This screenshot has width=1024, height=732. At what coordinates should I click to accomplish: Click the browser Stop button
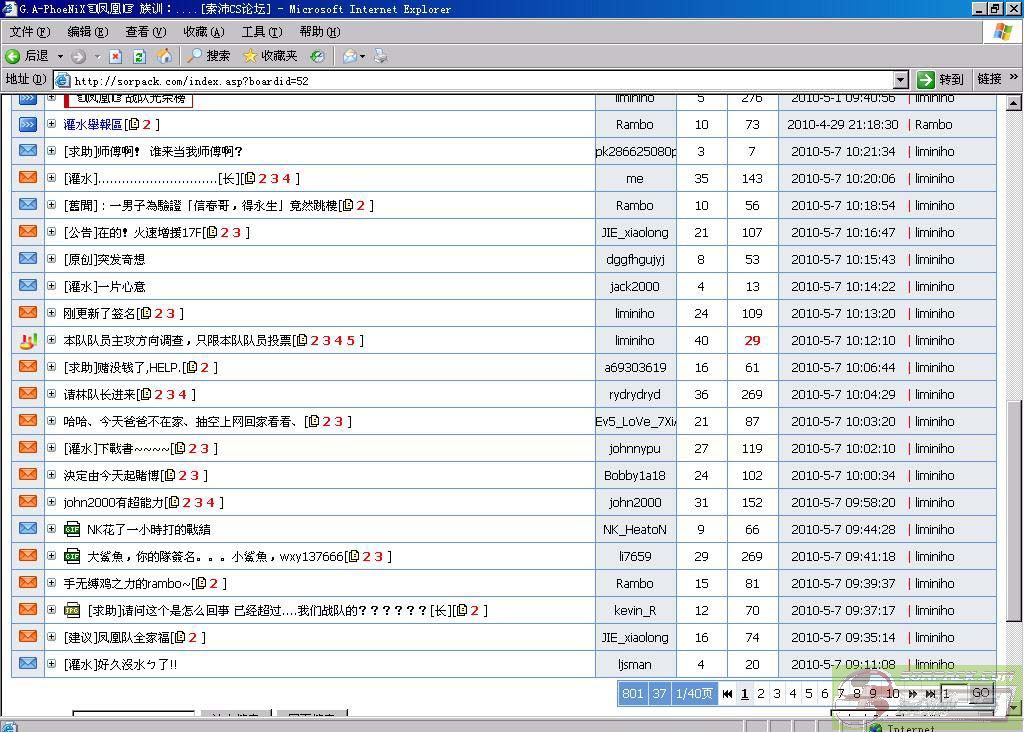pos(115,56)
